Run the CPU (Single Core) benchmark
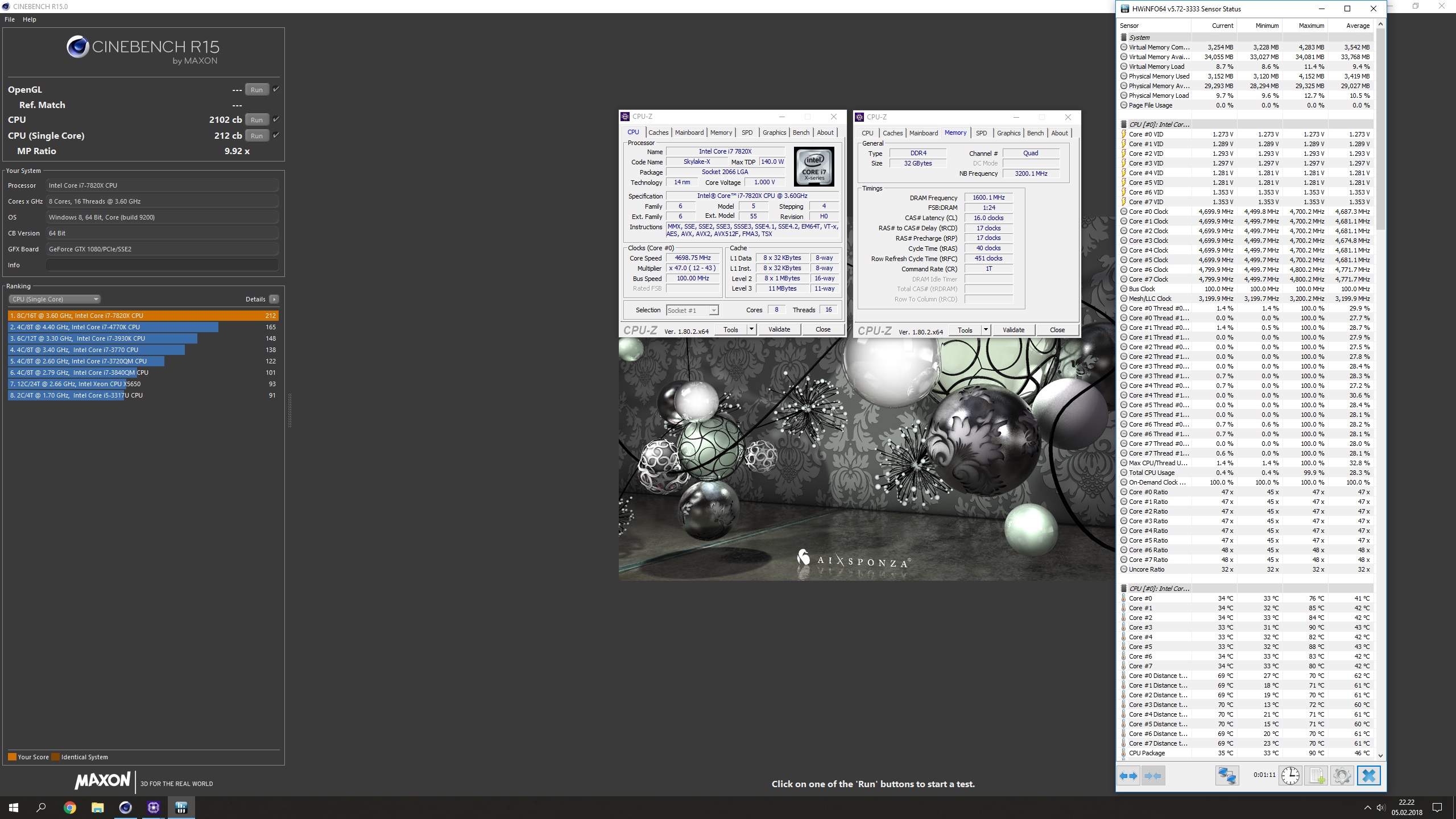The width and height of the screenshot is (1456, 819). 257,135
